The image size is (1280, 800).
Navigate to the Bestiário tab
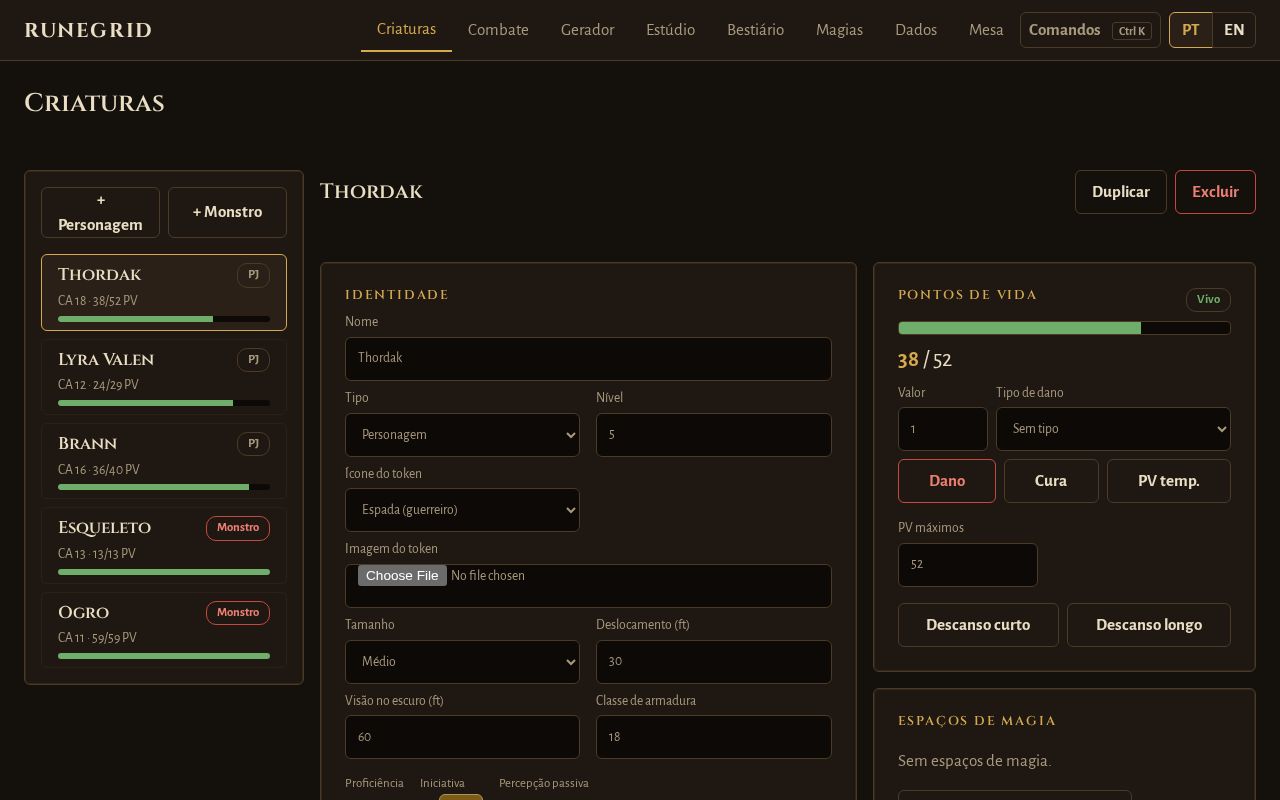coord(755,30)
